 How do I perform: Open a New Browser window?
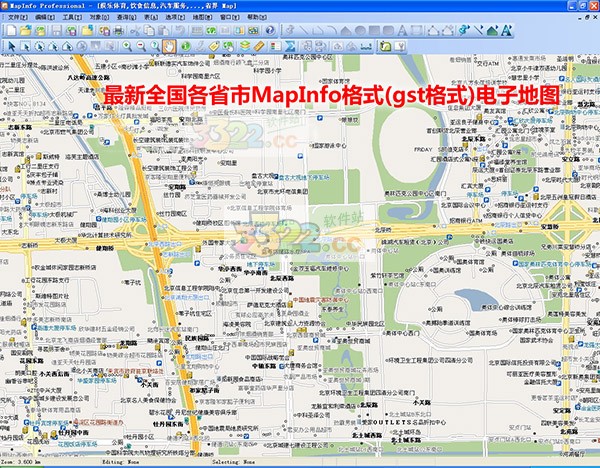[x=197, y=30]
